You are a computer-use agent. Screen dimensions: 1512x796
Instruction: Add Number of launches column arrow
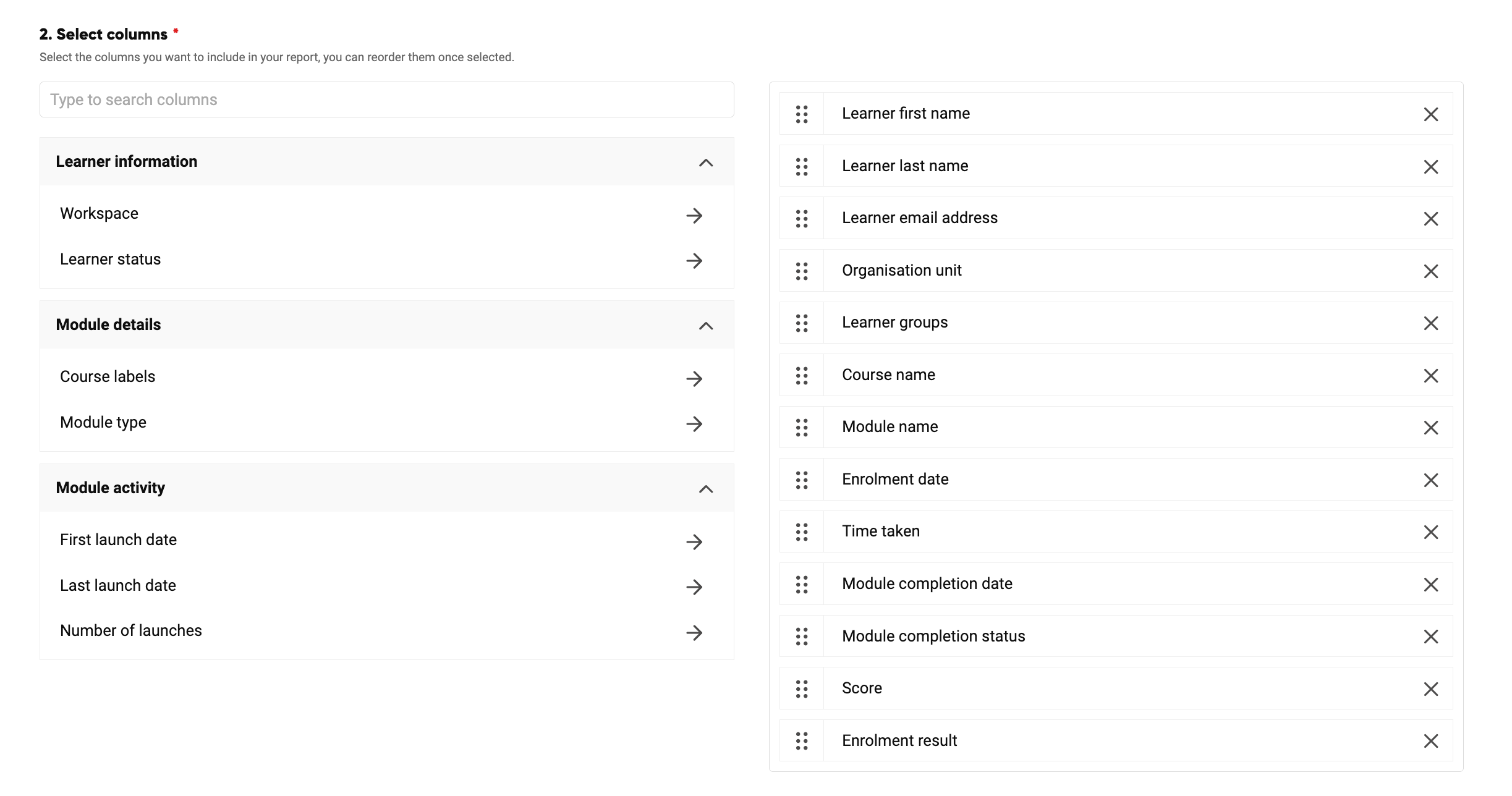(694, 633)
